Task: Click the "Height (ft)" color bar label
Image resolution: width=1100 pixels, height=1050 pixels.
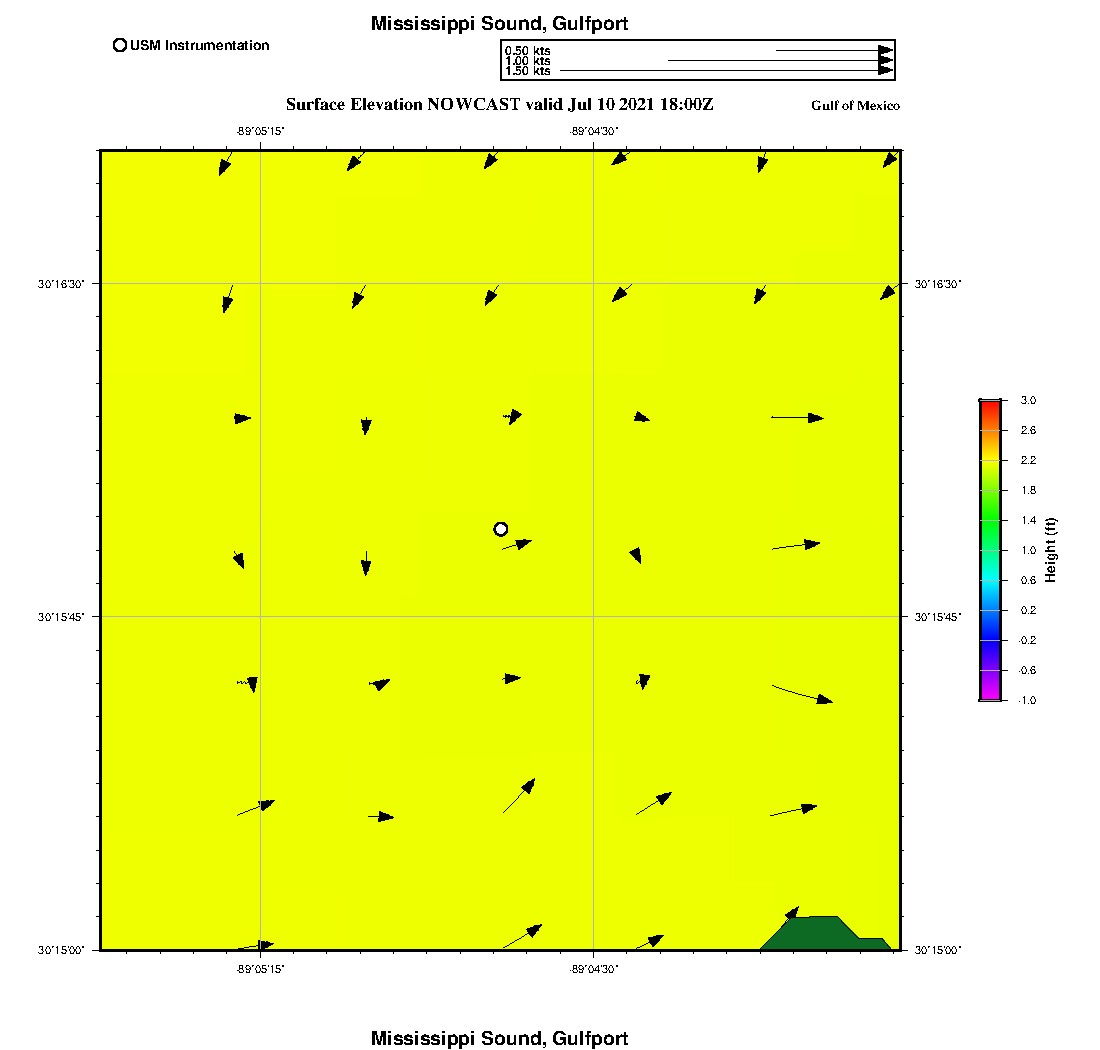Action: point(1051,550)
